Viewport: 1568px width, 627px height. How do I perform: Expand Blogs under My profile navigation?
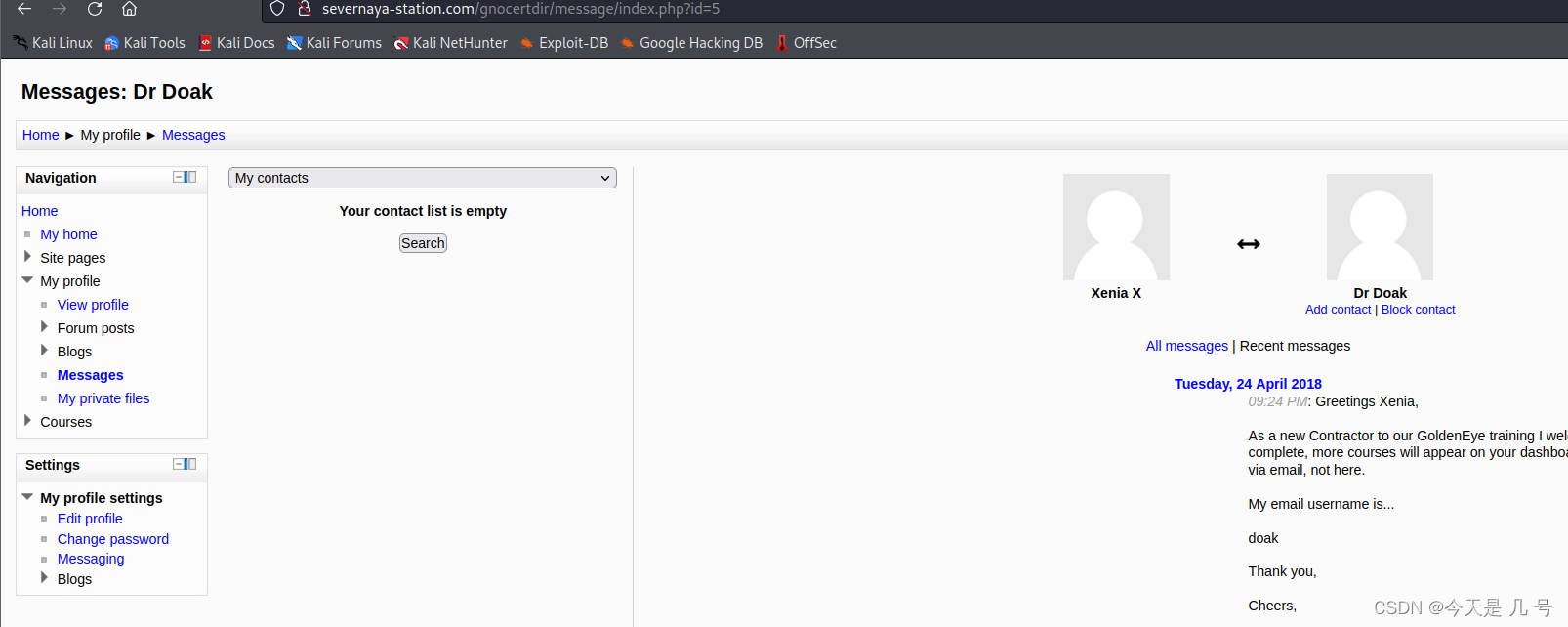click(x=44, y=351)
